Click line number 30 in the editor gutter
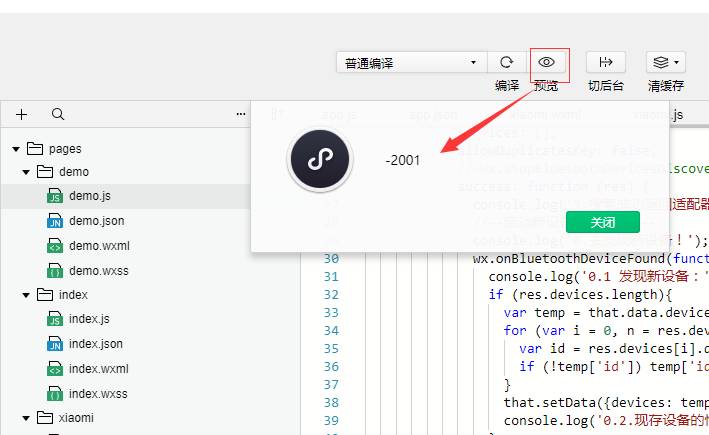 coord(331,259)
